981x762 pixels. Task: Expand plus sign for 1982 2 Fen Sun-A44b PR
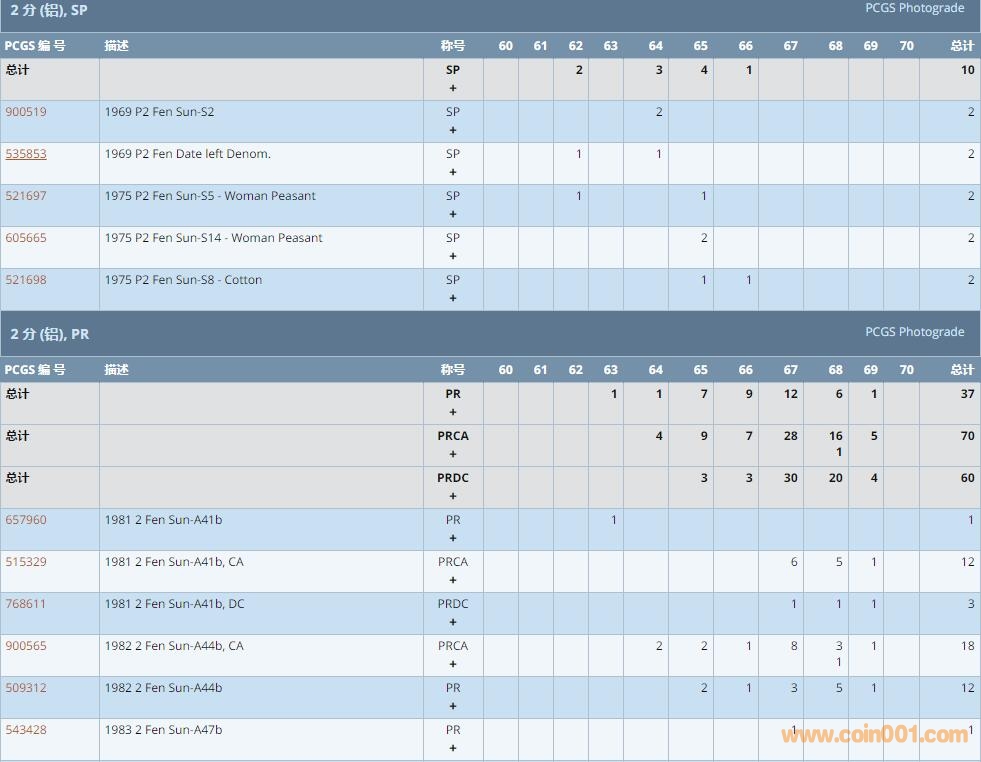pyautogui.click(x=453, y=706)
